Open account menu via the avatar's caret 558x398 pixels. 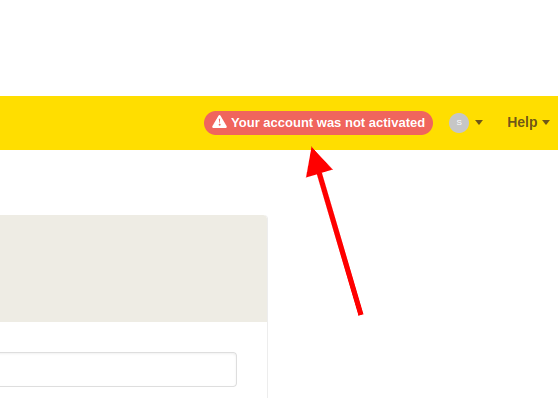(479, 122)
